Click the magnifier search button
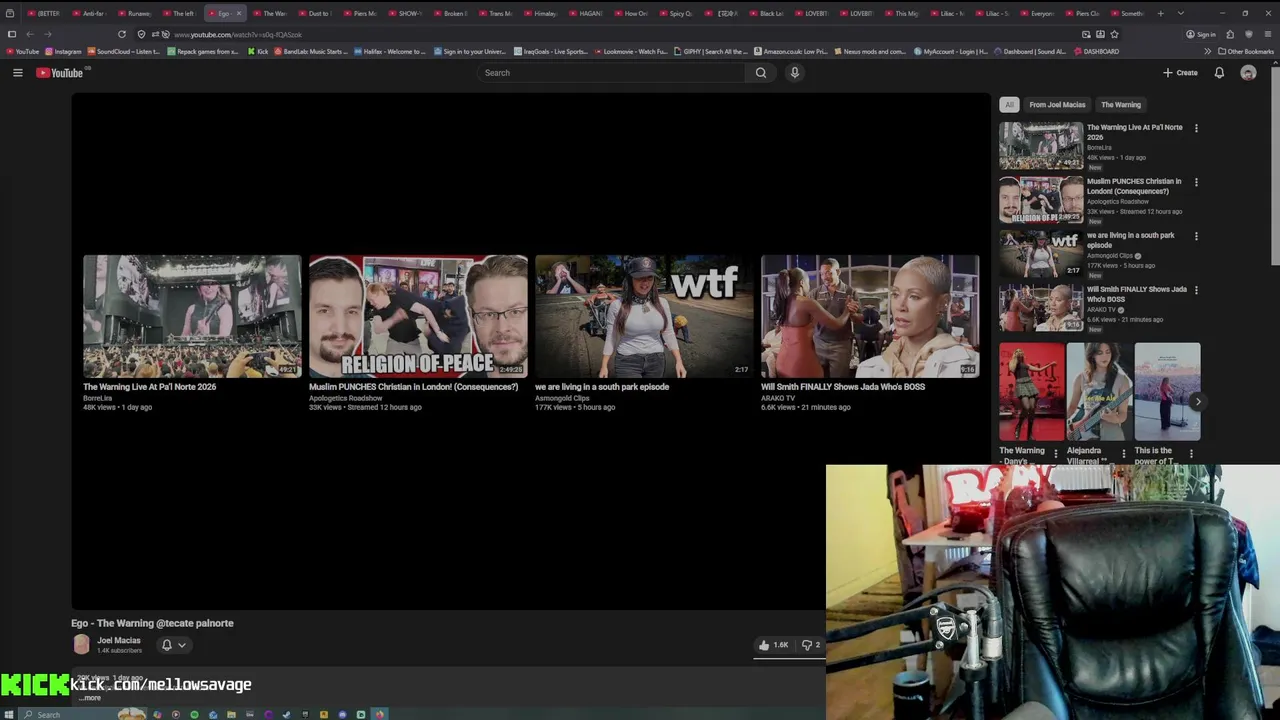 [761, 72]
